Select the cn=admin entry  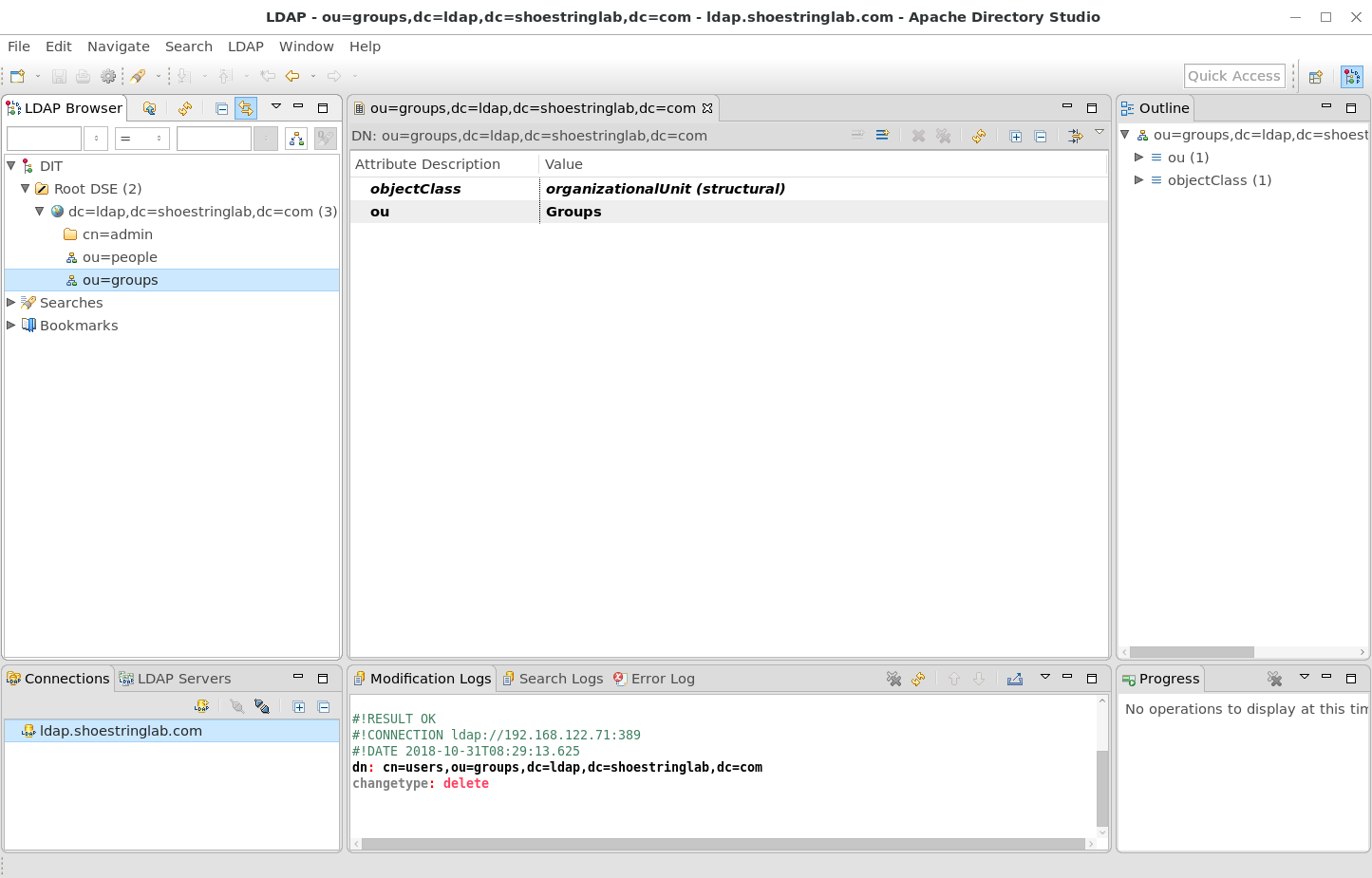tap(118, 234)
